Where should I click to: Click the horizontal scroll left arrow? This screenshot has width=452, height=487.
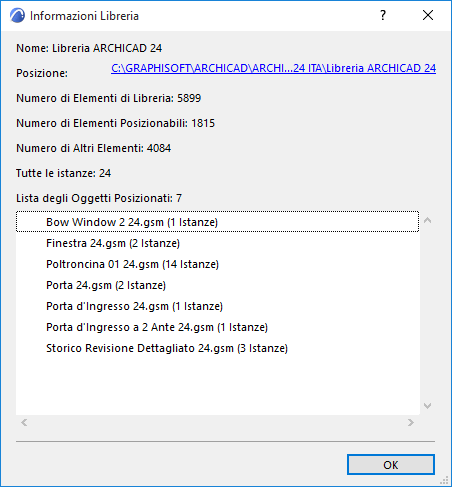point(24,423)
